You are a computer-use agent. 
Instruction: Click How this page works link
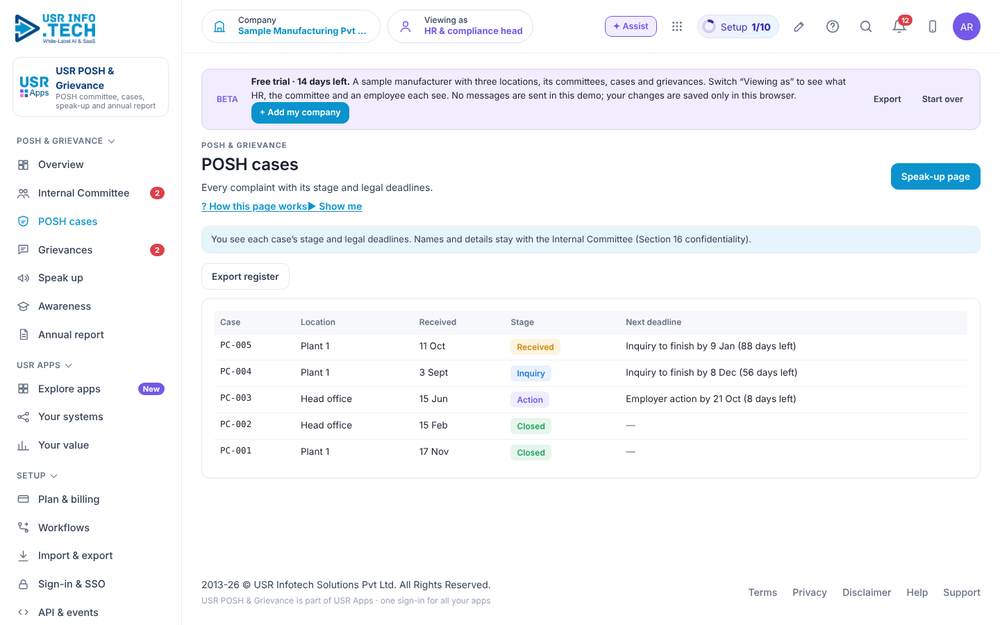(254, 207)
